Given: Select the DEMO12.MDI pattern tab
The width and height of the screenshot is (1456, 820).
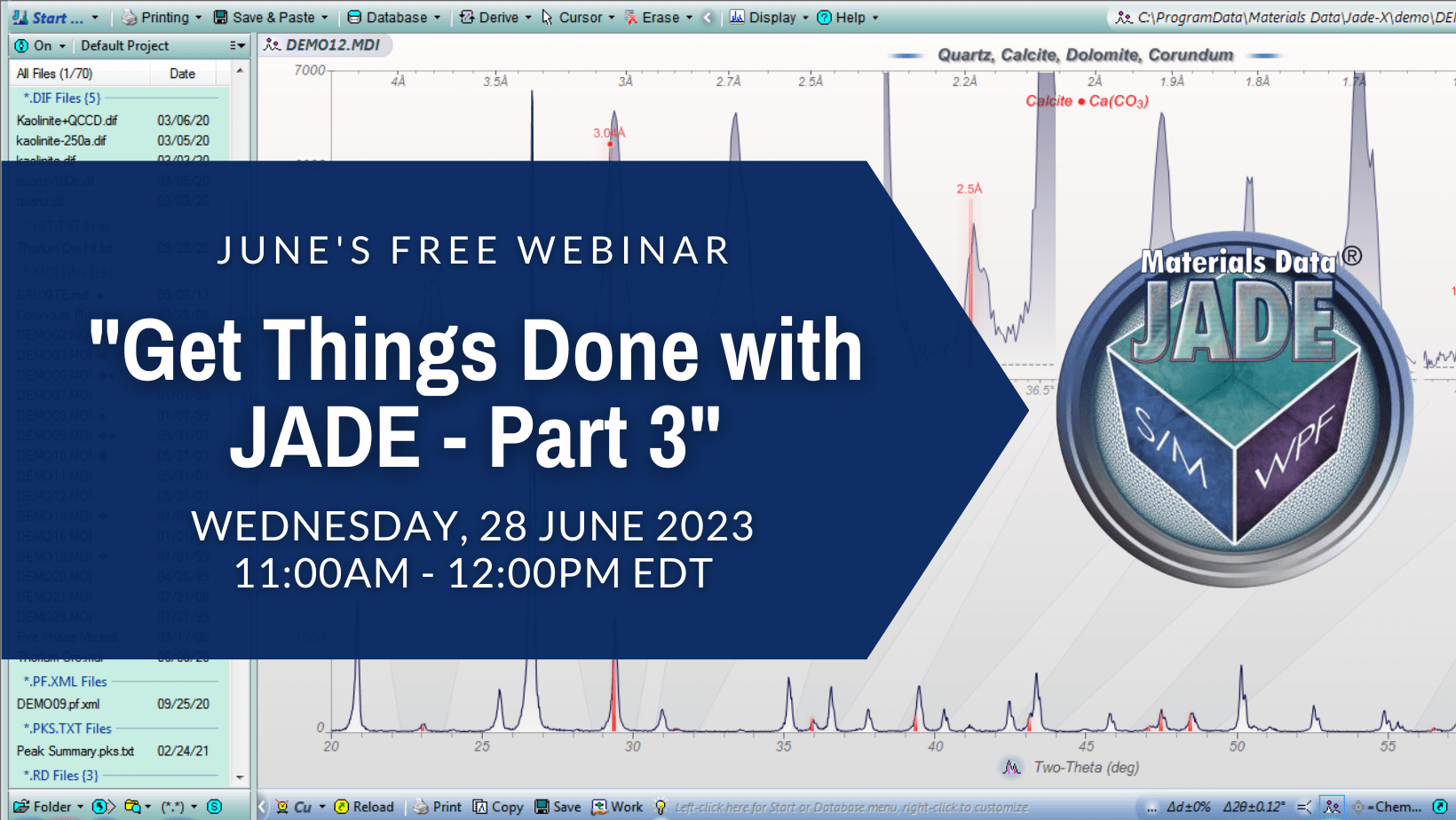Looking at the screenshot, I should [x=324, y=45].
